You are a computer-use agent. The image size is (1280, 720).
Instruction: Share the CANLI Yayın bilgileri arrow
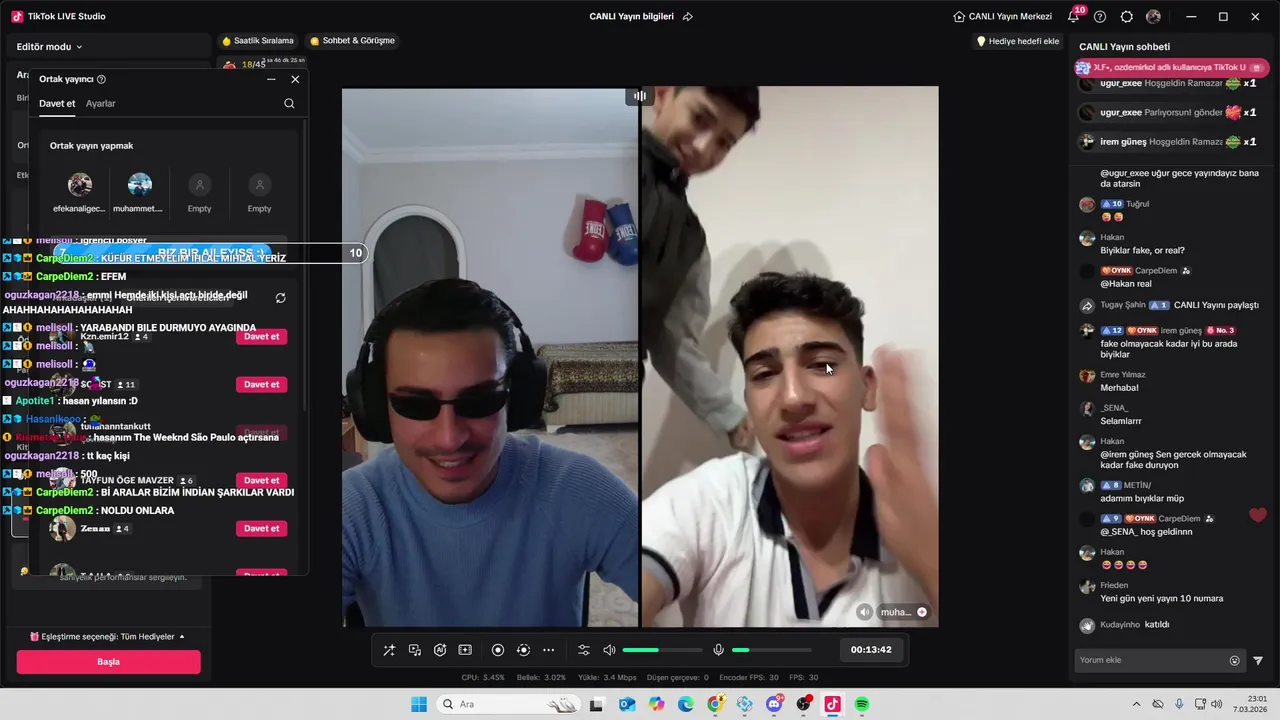tap(688, 17)
